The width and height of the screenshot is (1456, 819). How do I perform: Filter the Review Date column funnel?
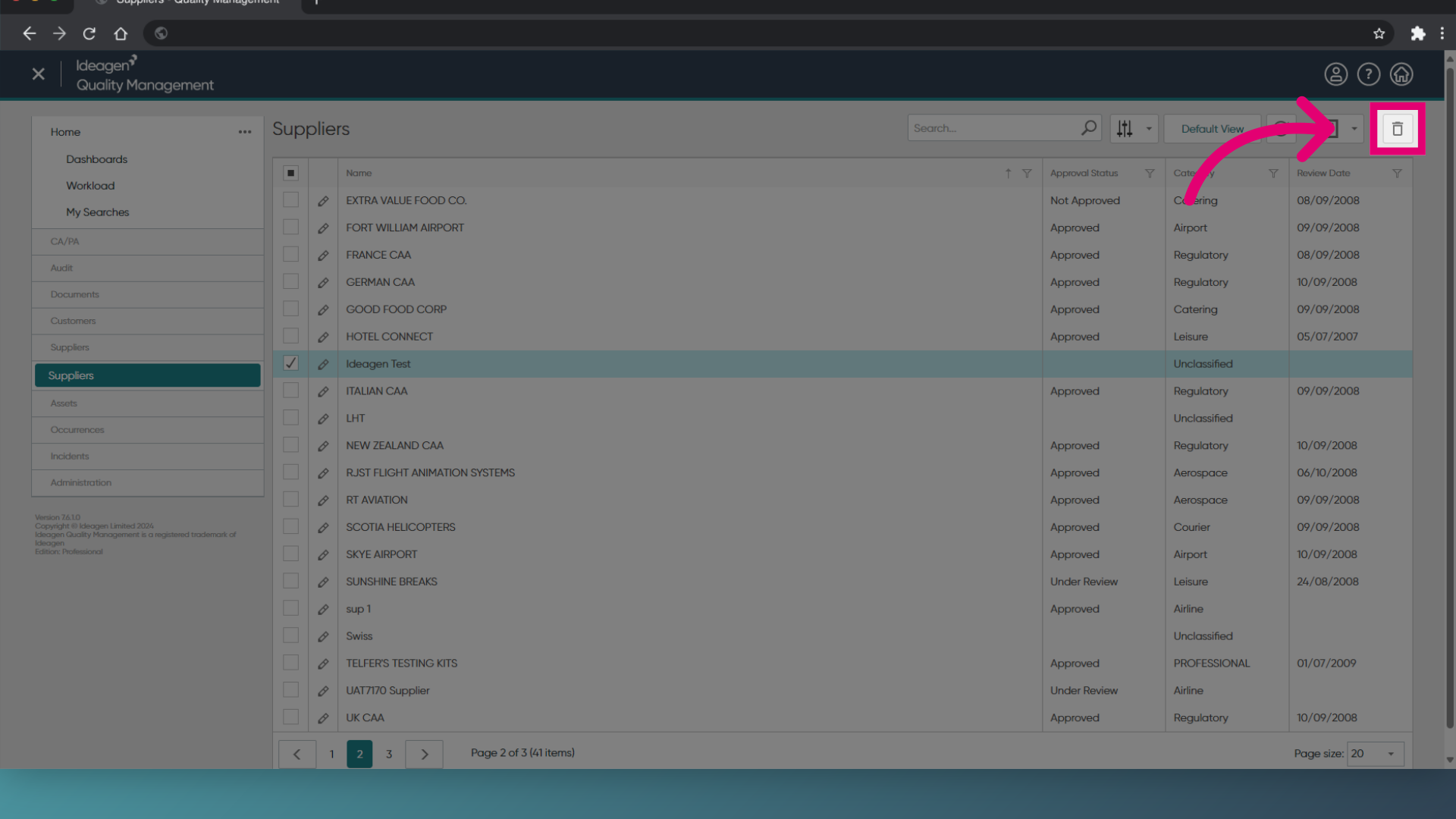(x=1397, y=174)
